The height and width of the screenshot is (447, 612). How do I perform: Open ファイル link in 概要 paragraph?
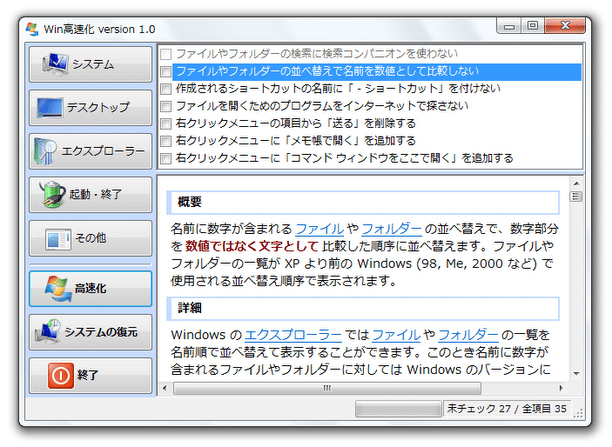coord(320,229)
